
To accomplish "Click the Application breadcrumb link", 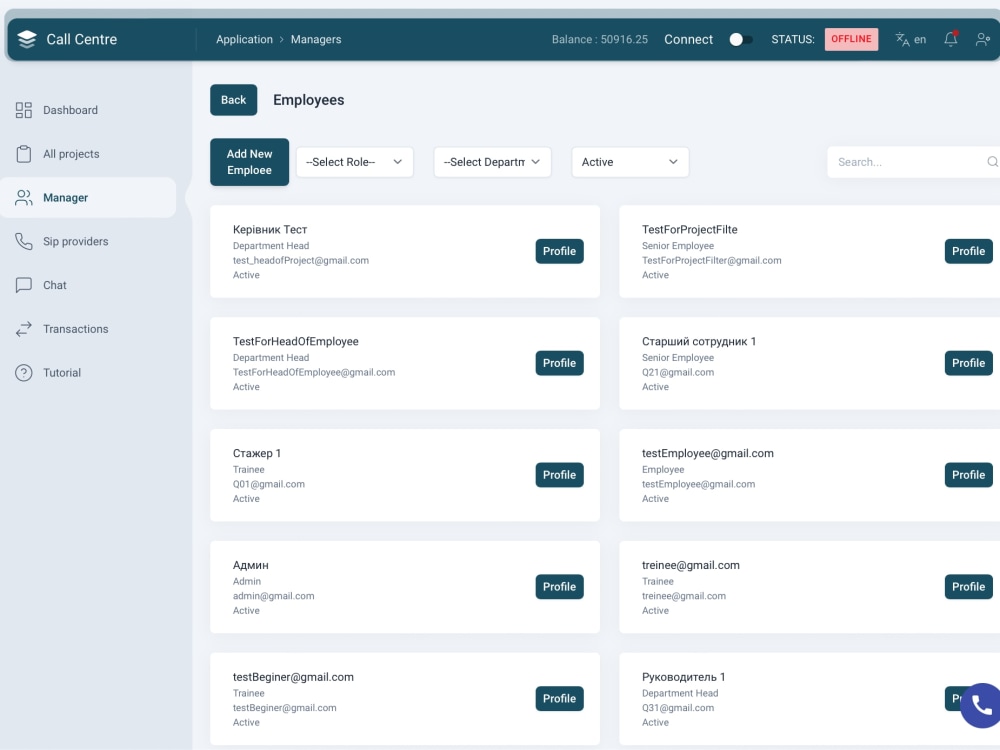I will (244, 40).
